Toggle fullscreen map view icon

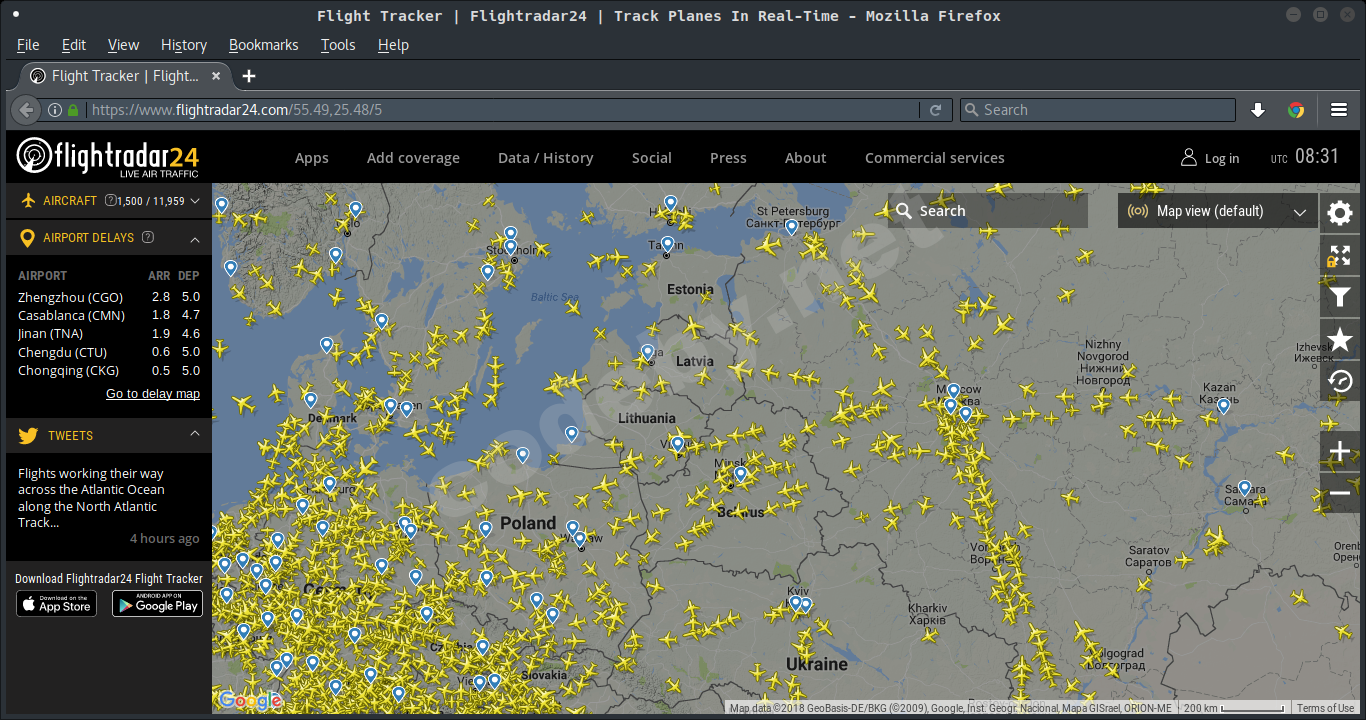[x=1340, y=255]
